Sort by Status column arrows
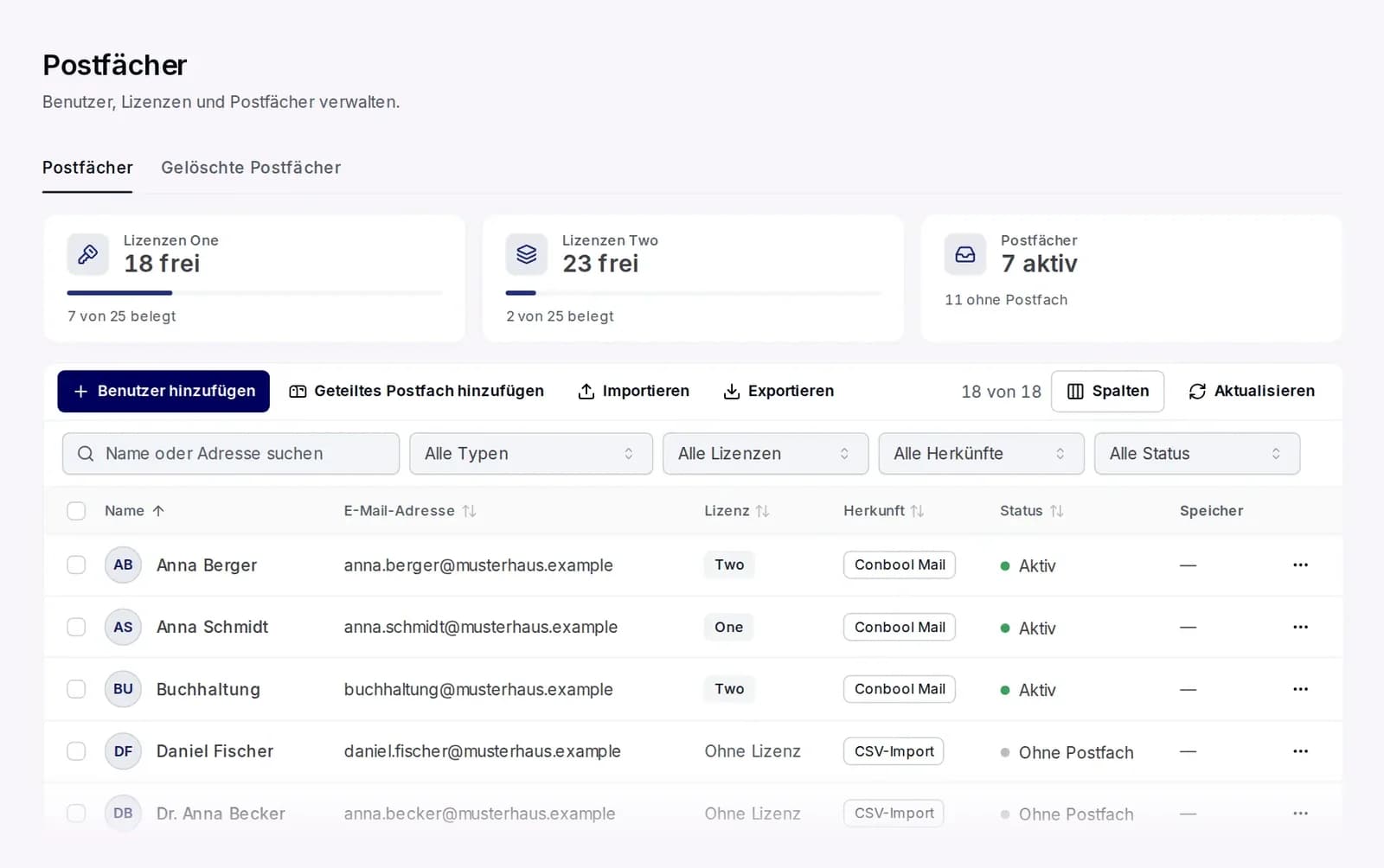Image resolution: width=1384 pixels, height=868 pixels. click(1056, 511)
